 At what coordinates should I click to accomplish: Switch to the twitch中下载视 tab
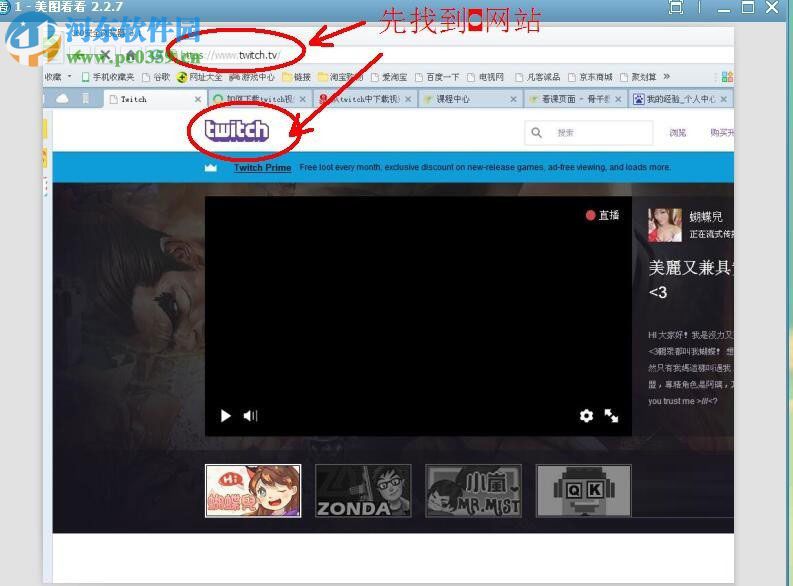(364, 99)
